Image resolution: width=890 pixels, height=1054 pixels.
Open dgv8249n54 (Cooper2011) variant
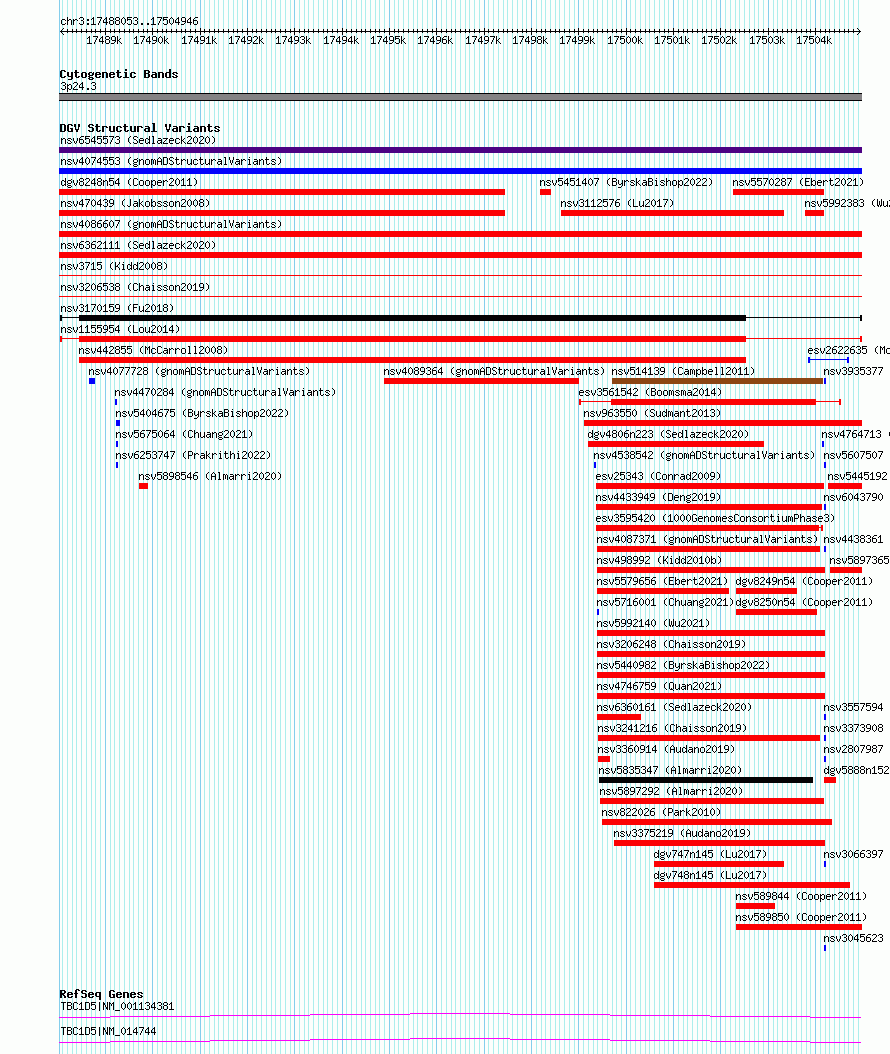pos(804,581)
